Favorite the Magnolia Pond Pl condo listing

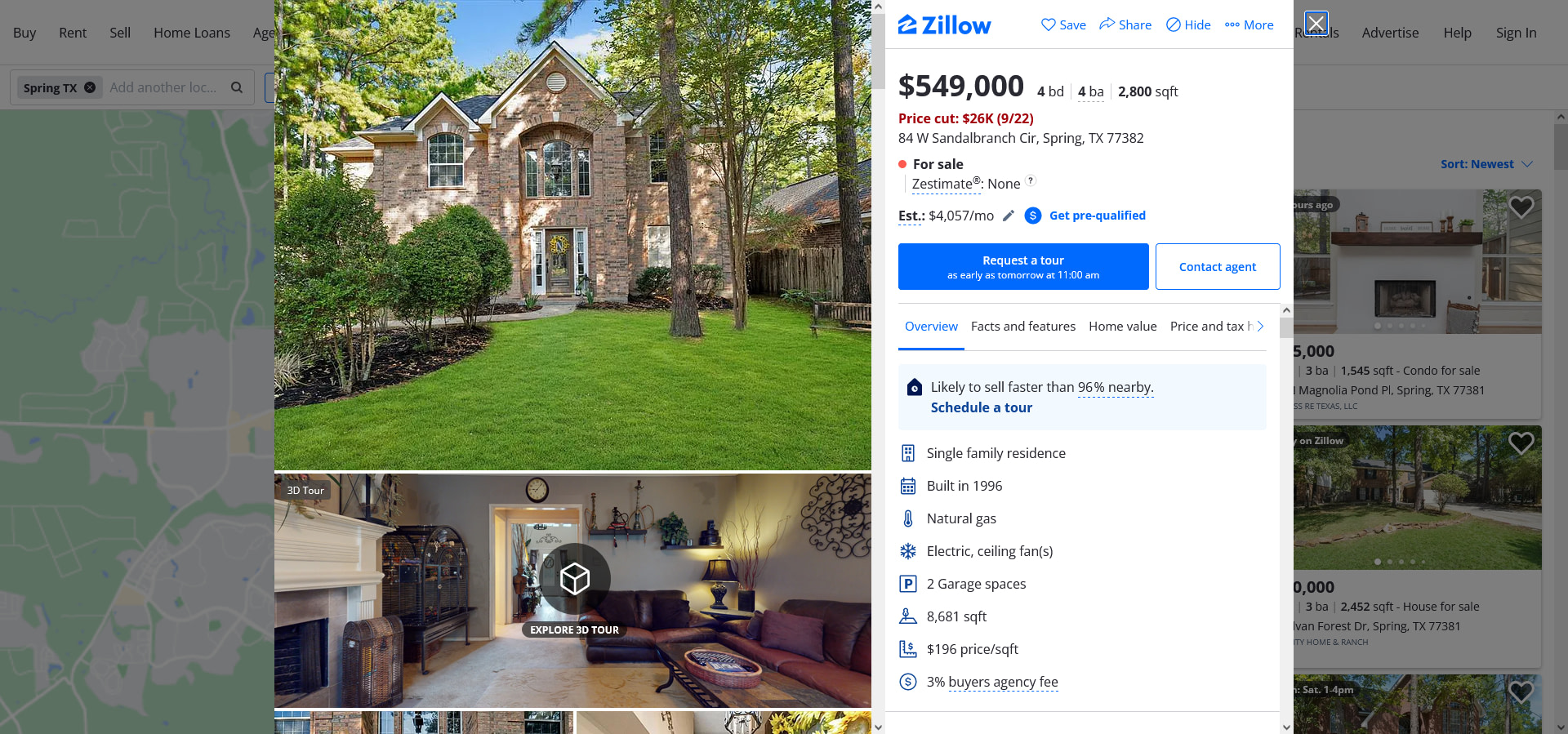point(1521,207)
